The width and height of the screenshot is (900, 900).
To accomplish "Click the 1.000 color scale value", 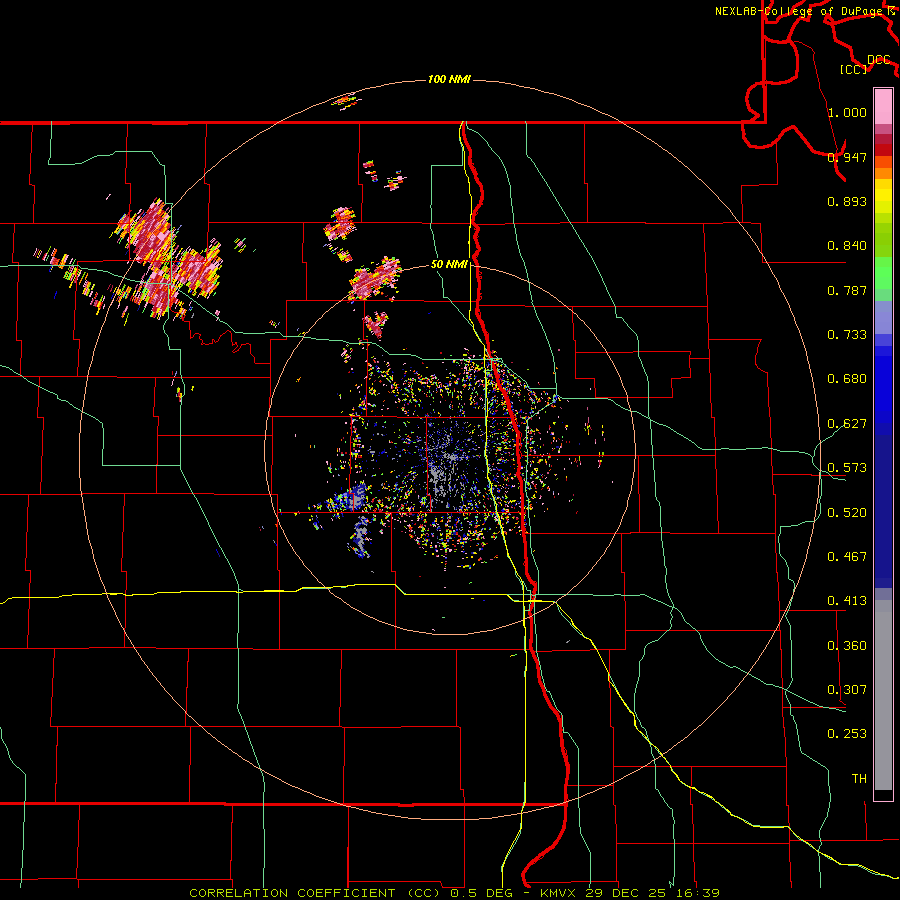I will click(x=847, y=112).
